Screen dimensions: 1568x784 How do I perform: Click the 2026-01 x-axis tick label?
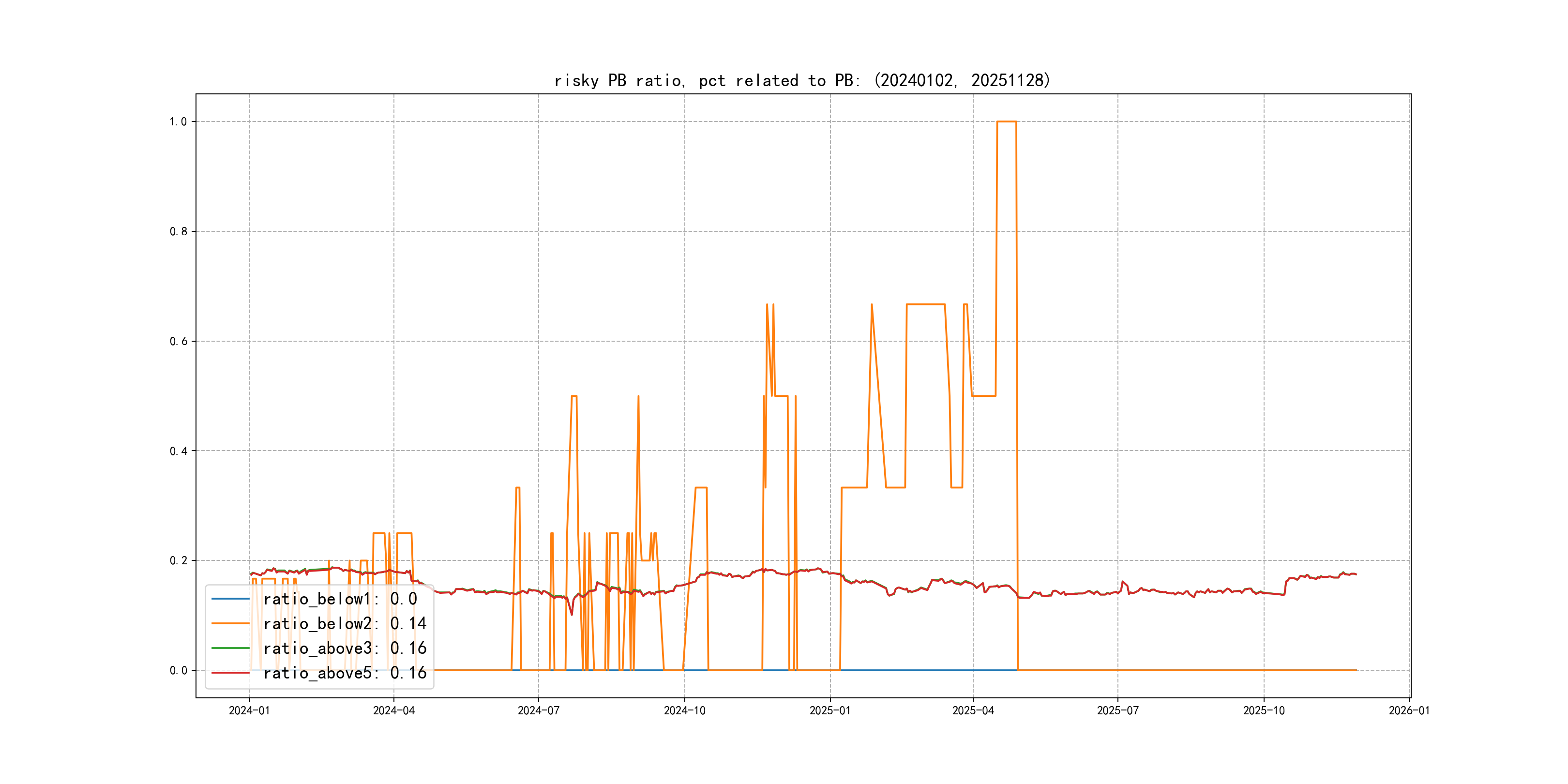pos(1409,710)
